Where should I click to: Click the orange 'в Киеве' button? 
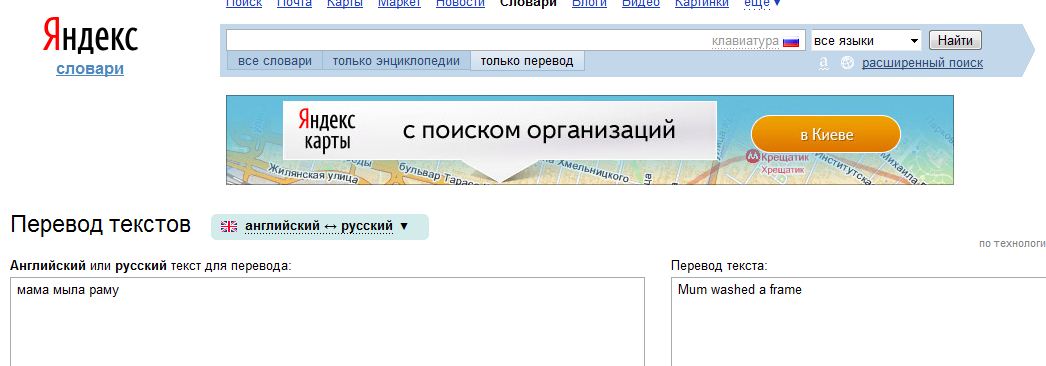point(826,134)
